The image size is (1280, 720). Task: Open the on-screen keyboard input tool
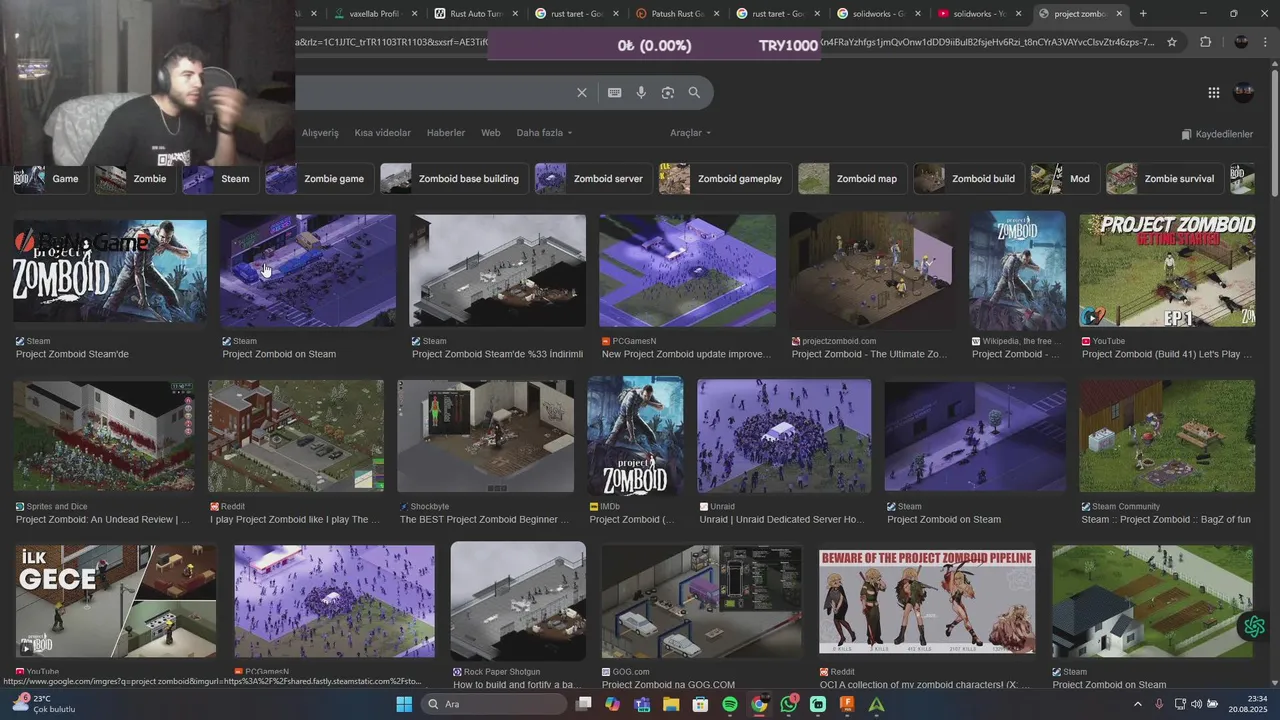pyautogui.click(x=615, y=93)
